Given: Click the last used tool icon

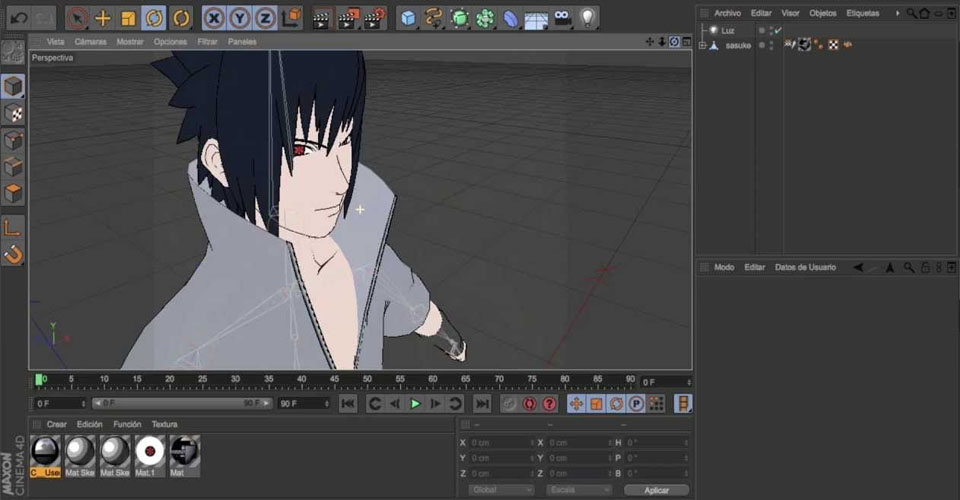Looking at the screenshot, I should 181,18.
